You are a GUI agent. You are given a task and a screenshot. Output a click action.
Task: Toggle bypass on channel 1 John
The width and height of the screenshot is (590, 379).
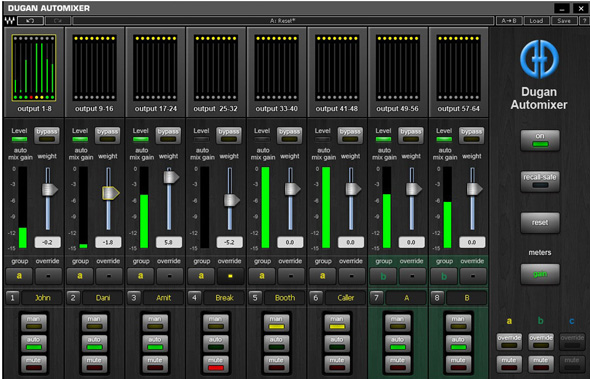tap(47, 135)
